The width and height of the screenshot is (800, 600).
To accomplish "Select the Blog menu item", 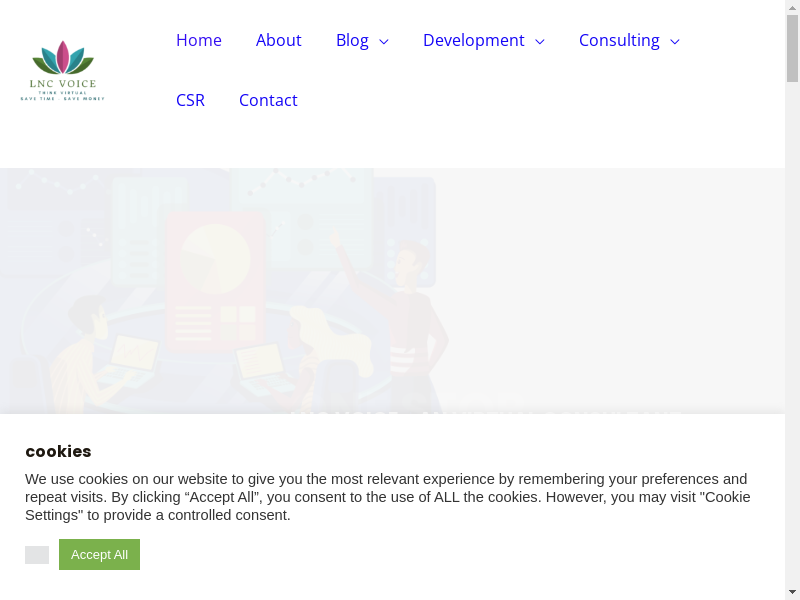I will tap(352, 40).
